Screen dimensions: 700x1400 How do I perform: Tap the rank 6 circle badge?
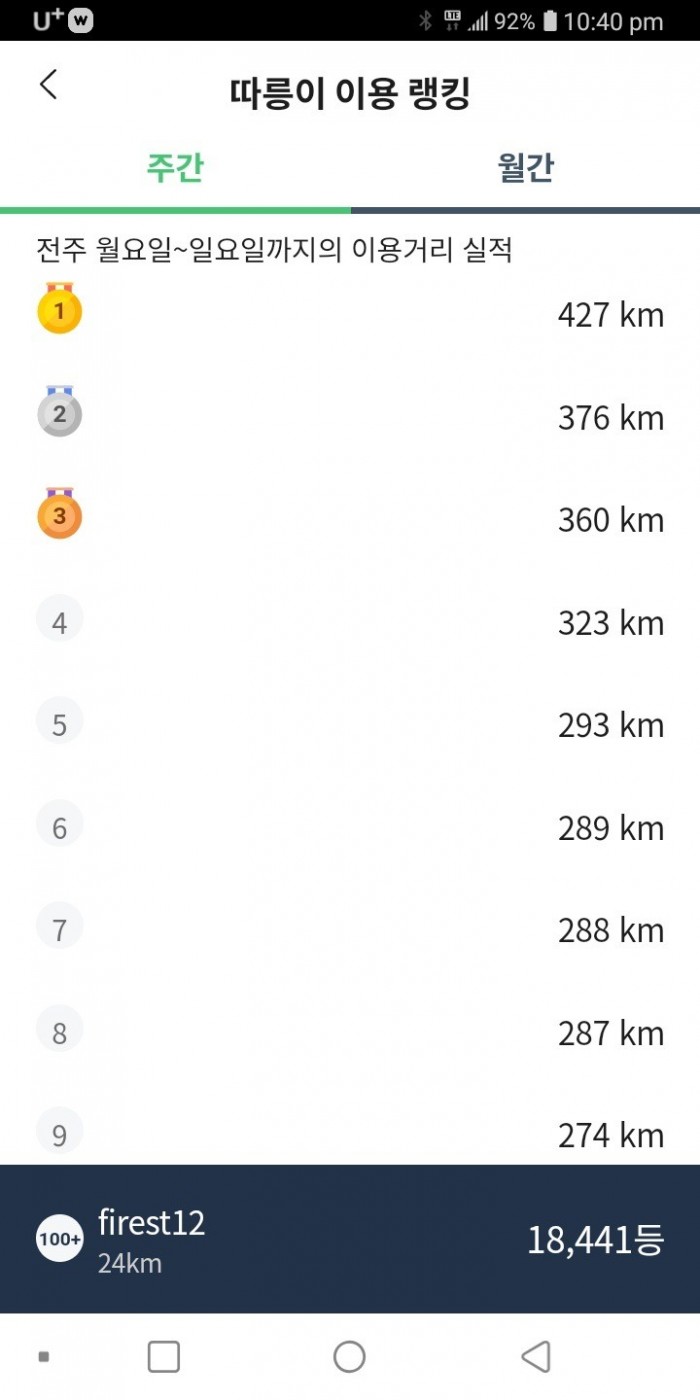click(x=59, y=826)
